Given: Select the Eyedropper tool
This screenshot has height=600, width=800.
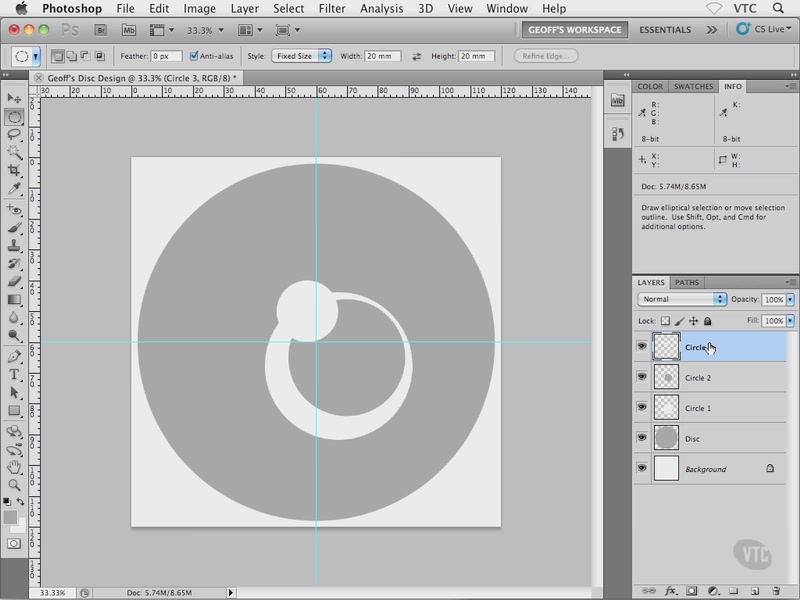Looking at the screenshot, I should tap(14, 189).
